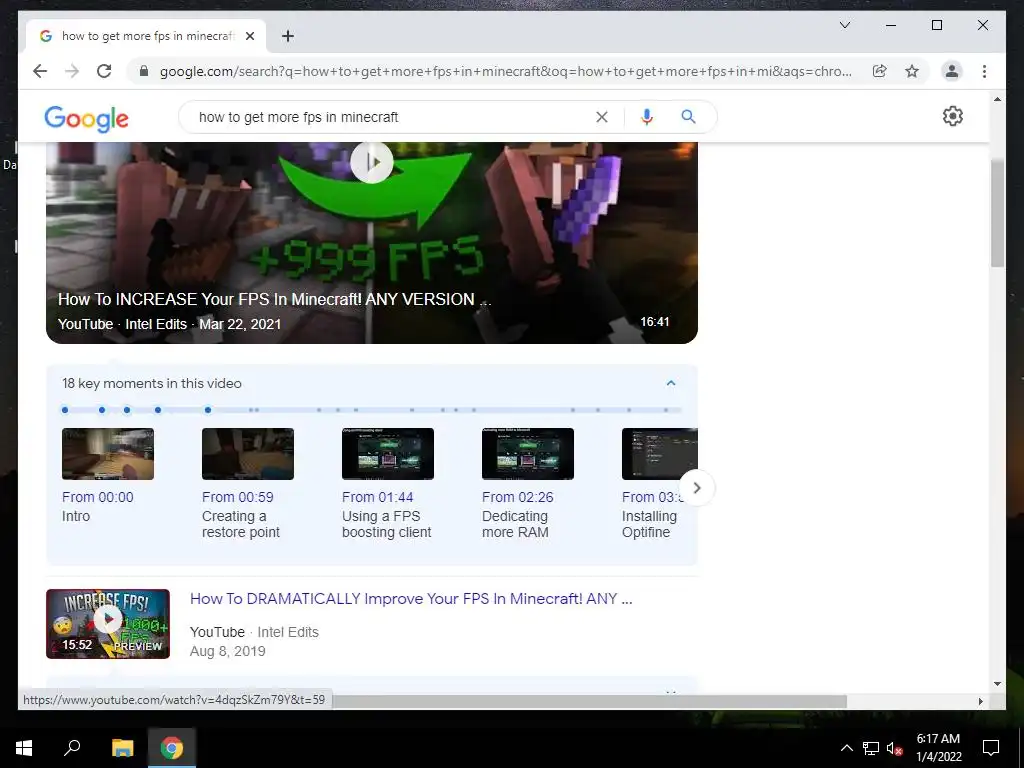Play the +999 FPS featured video
This screenshot has width=1024, height=768.
(x=372, y=161)
